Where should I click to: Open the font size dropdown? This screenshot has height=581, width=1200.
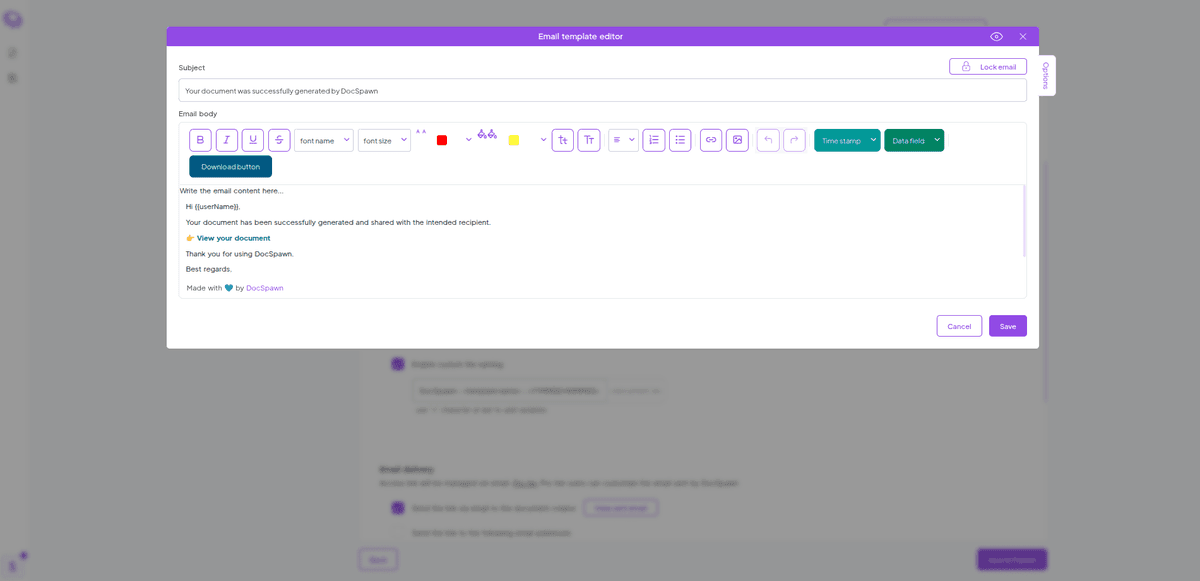[x=384, y=140]
